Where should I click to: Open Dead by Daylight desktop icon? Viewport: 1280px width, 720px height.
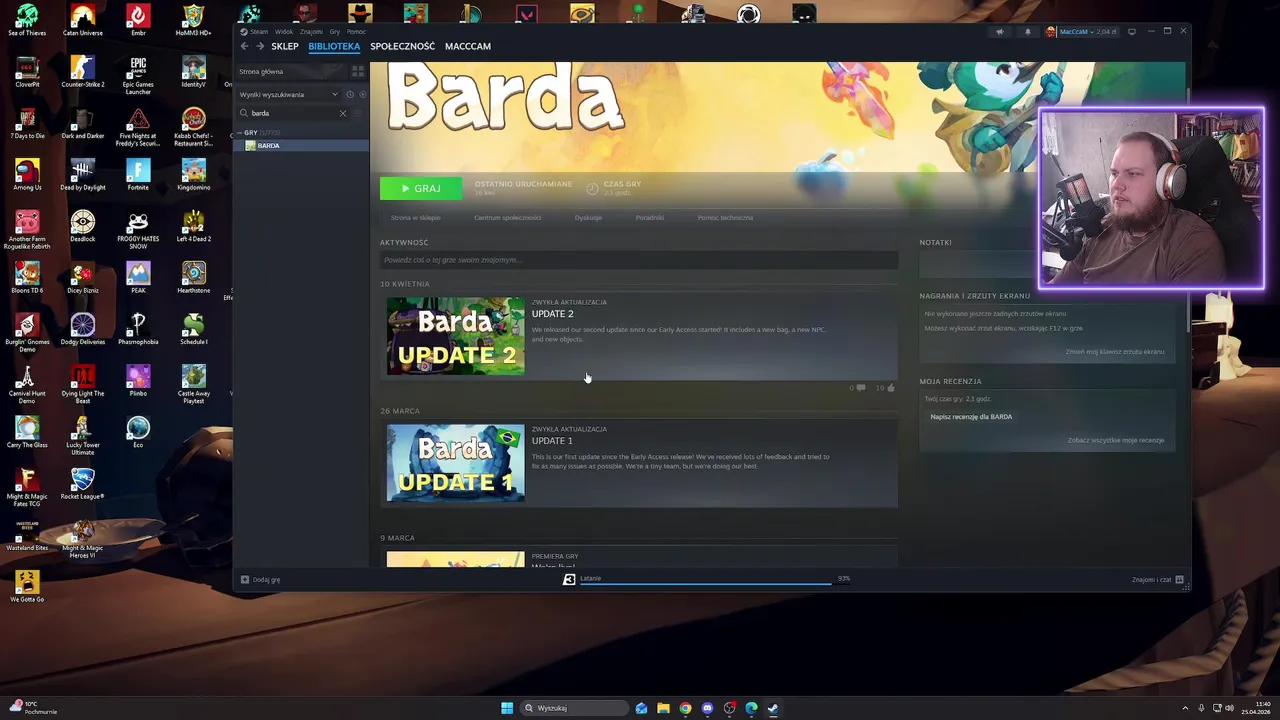(x=83, y=174)
